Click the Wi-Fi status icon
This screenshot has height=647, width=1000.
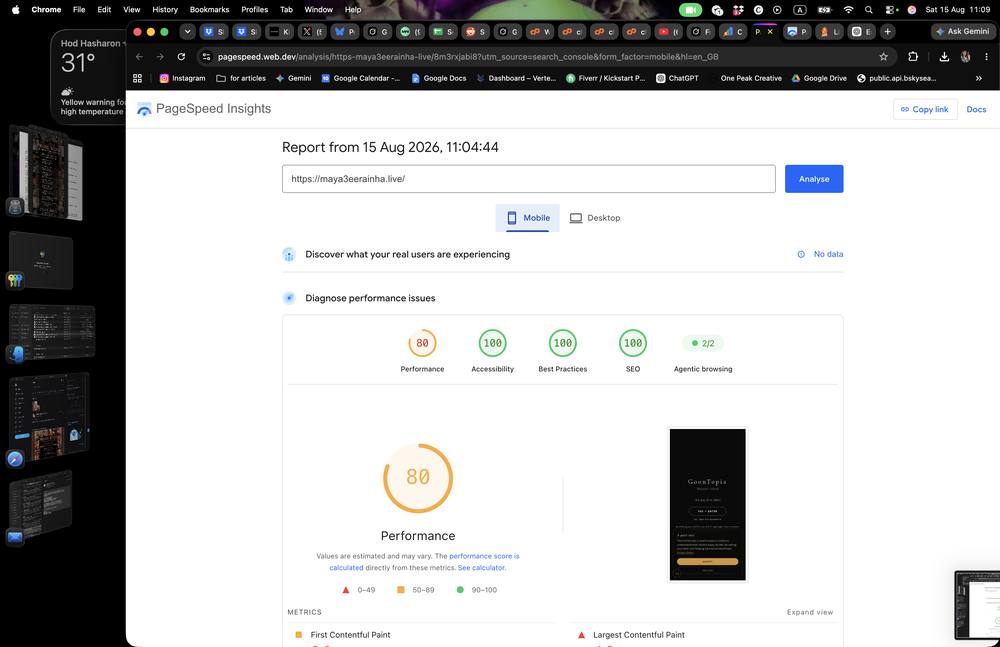point(848,10)
